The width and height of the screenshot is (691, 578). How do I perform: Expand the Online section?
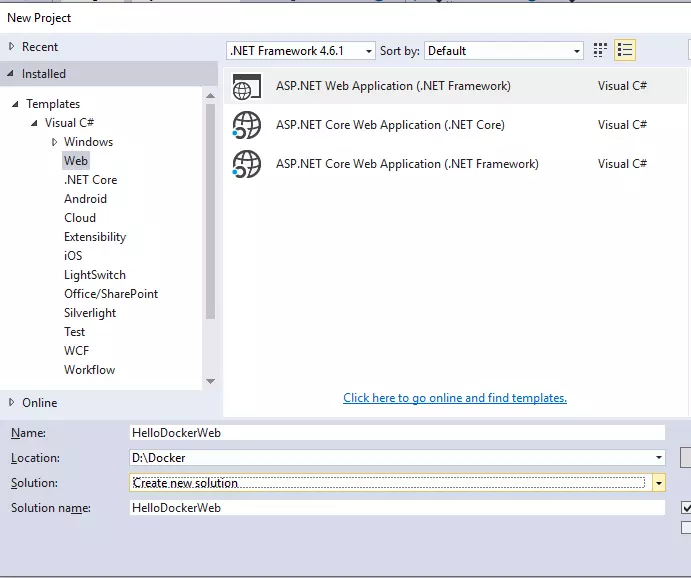click(x=11, y=402)
